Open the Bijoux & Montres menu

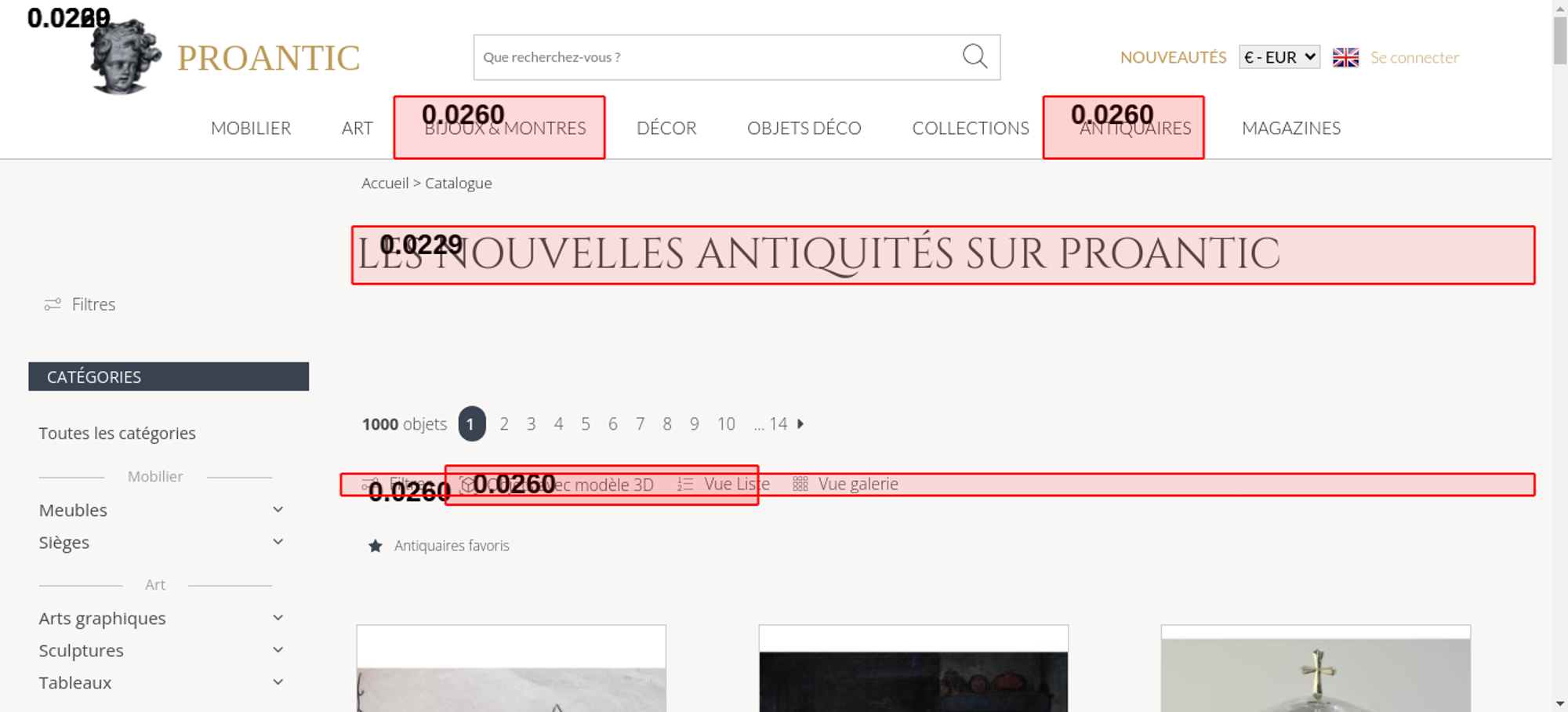[505, 128]
